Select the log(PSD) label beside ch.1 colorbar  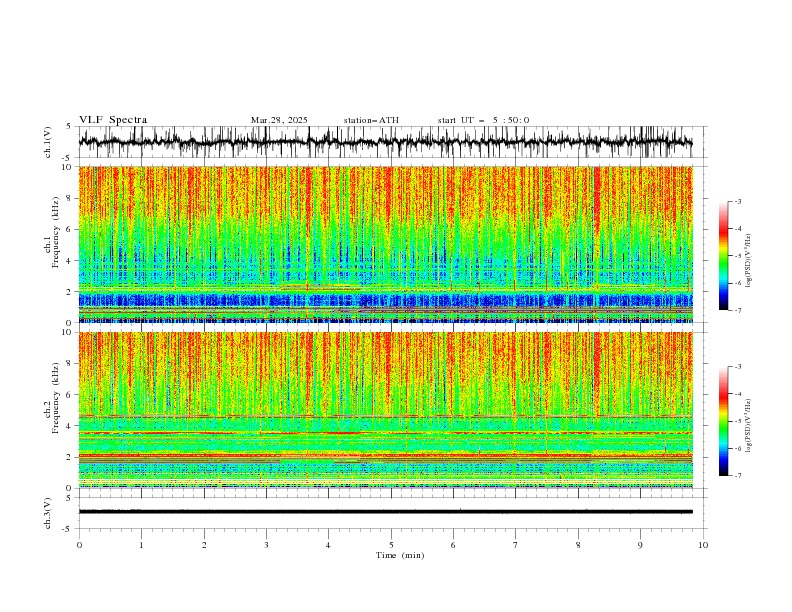[x=749, y=261]
